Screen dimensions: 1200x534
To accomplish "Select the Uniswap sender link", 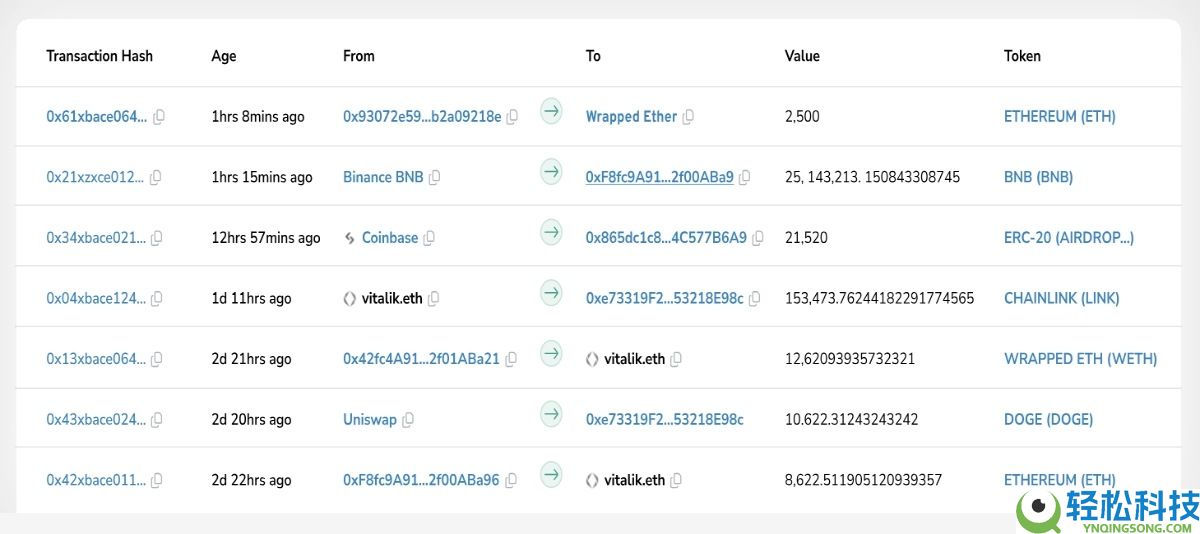I will point(370,419).
